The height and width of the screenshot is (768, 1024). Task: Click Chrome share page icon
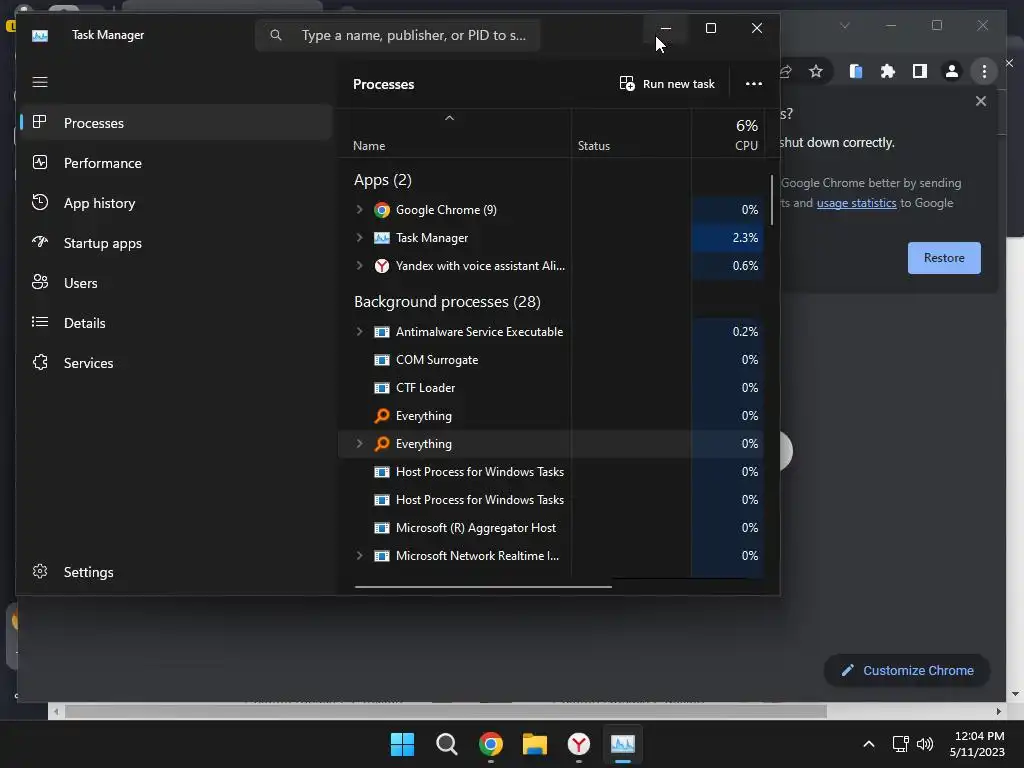[786, 71]
